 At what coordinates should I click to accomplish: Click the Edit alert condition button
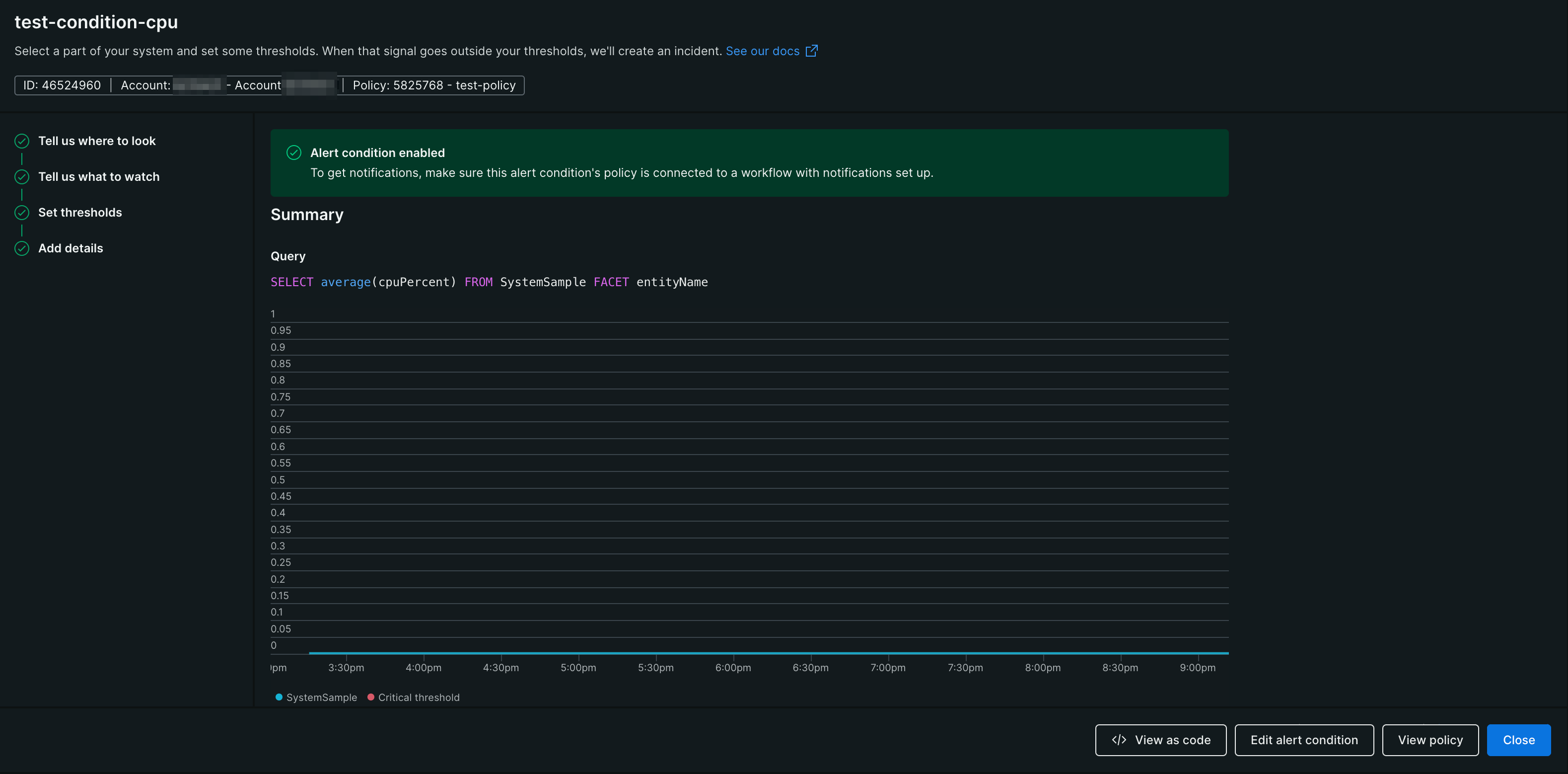tap(1304, 740)
